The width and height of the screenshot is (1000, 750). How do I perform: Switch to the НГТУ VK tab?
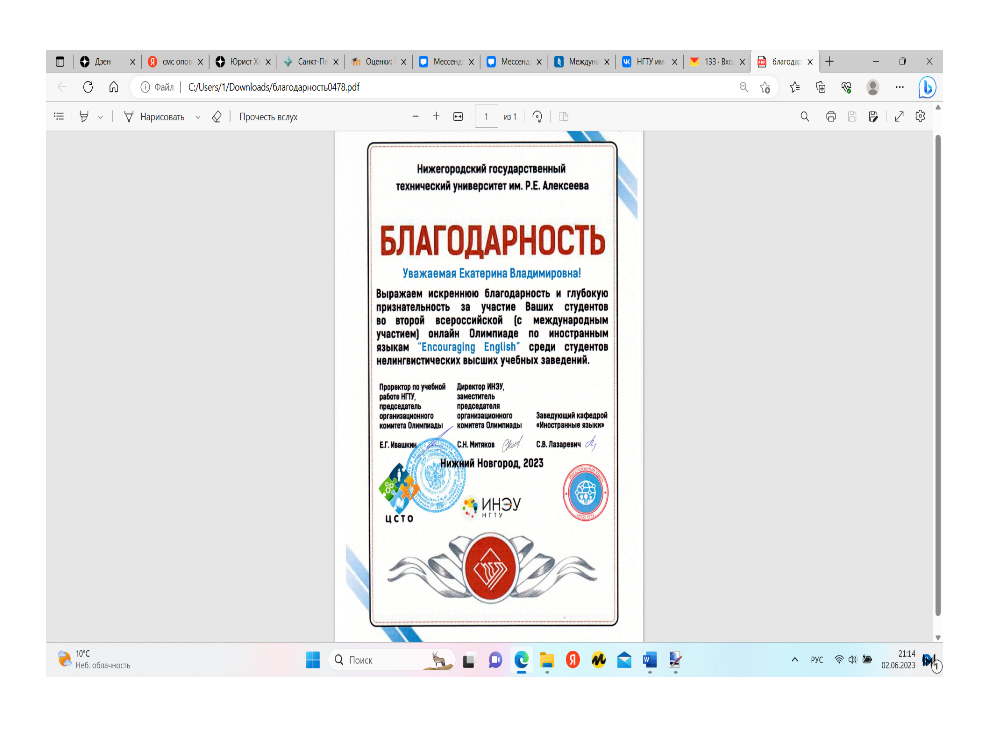tap(645, 61)
